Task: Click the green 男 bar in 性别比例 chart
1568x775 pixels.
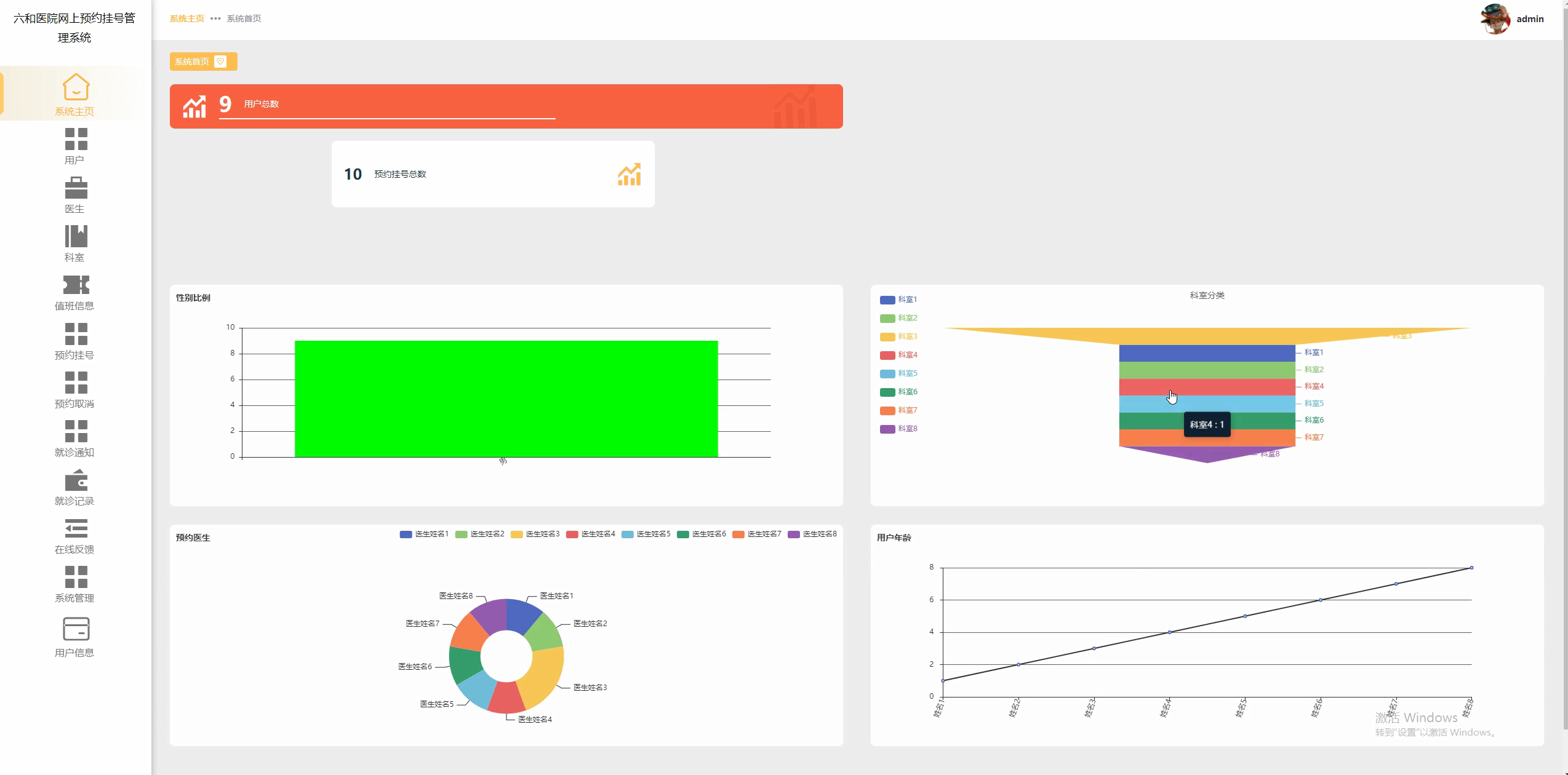Action: [506, 399]
